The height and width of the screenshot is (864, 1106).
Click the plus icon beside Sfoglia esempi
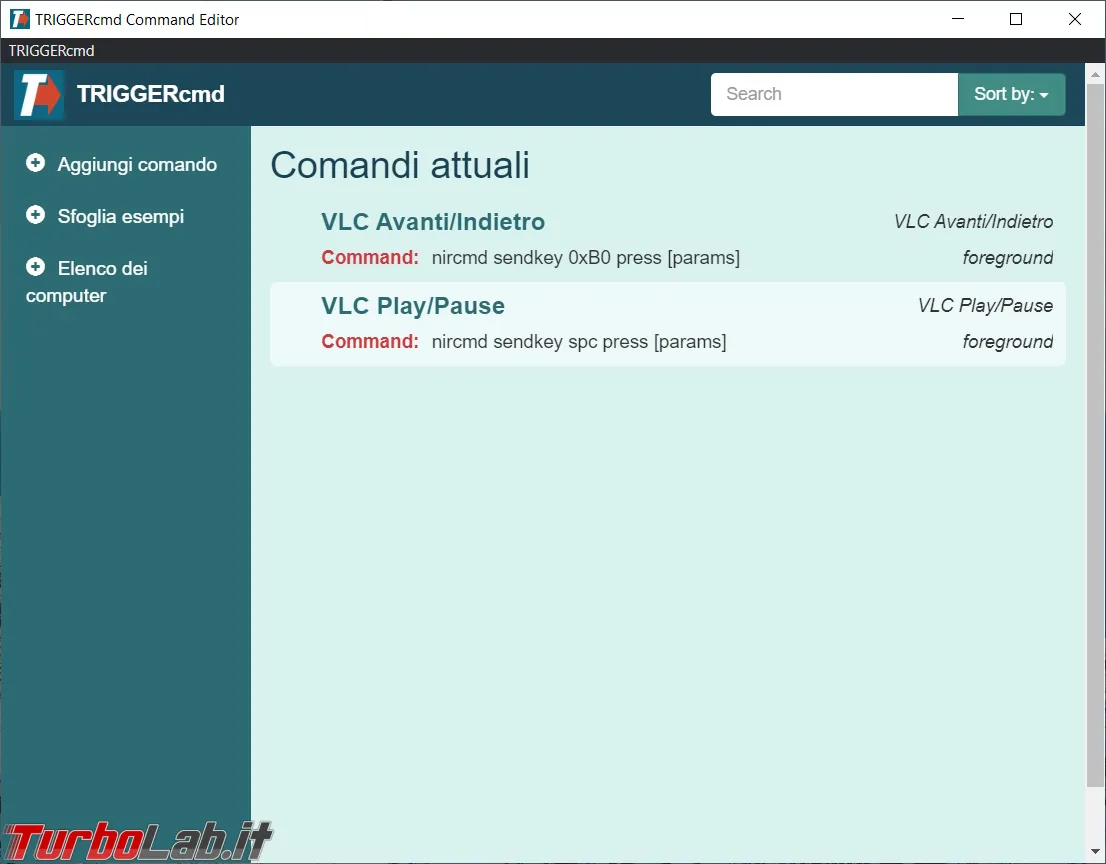[35, 215]
